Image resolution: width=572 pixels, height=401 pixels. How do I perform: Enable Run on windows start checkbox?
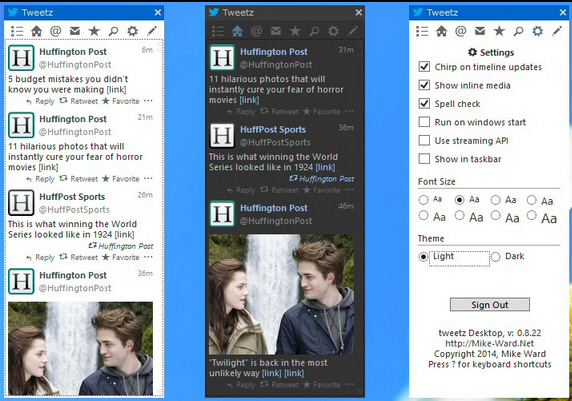424,122
